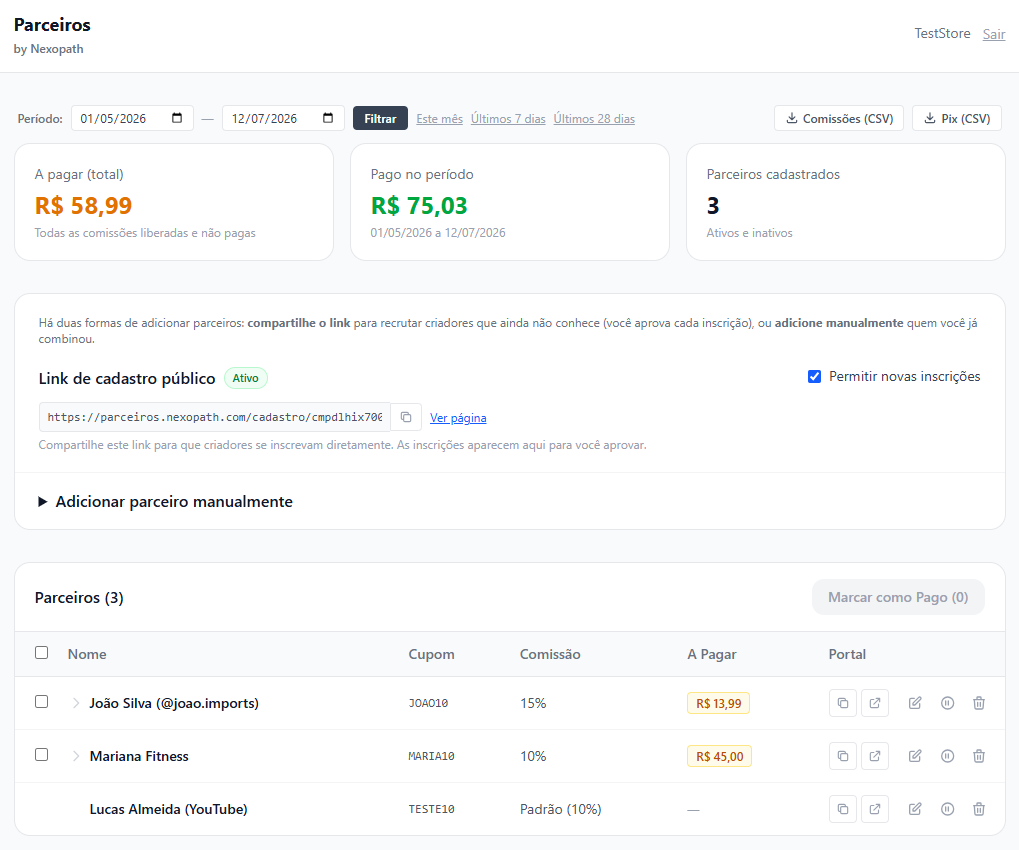Delete partner Mariana Fitness
1019x850 pixels.
[x=979, y=756]
